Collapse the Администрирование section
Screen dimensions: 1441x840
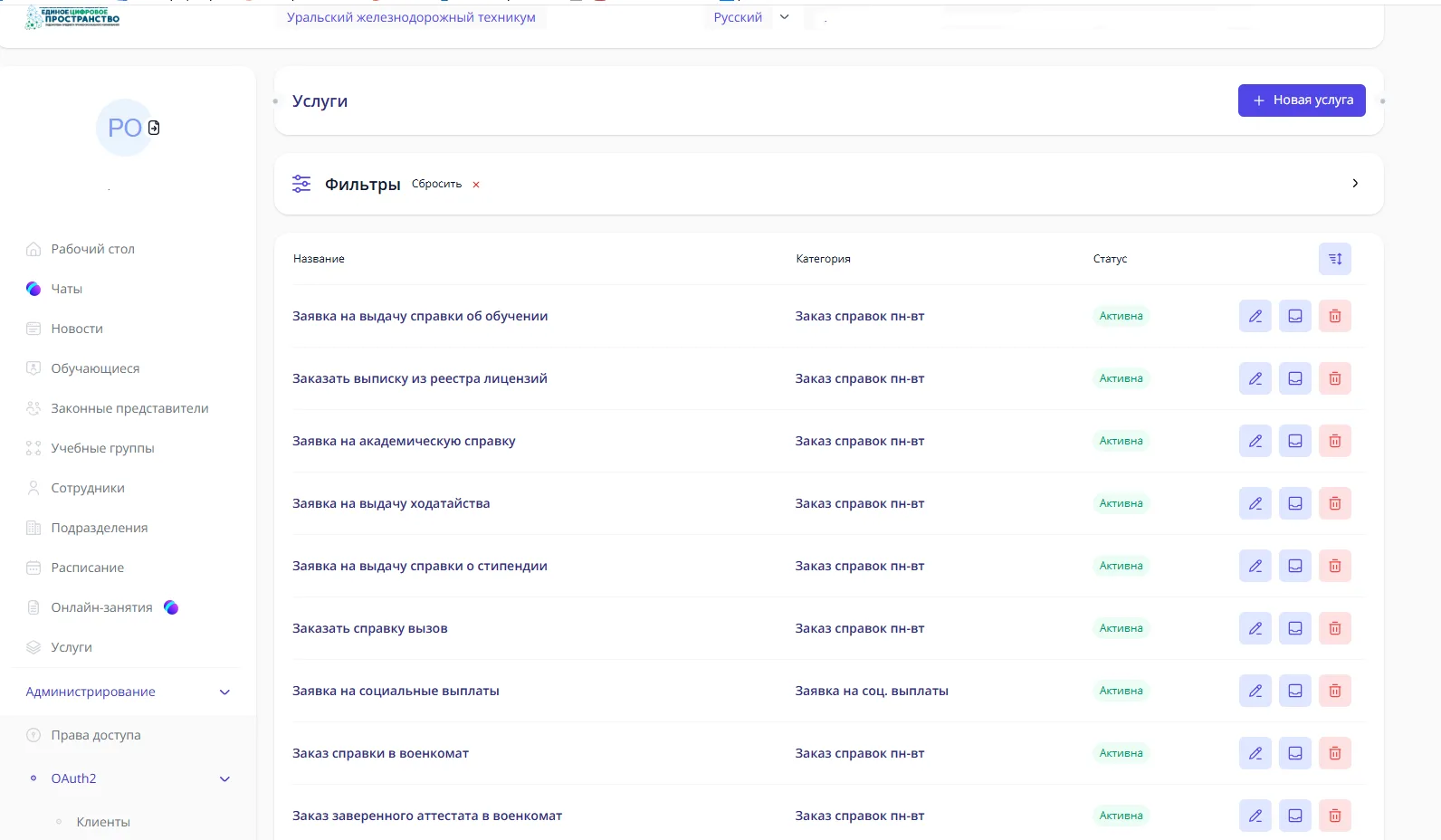[224, 692]
